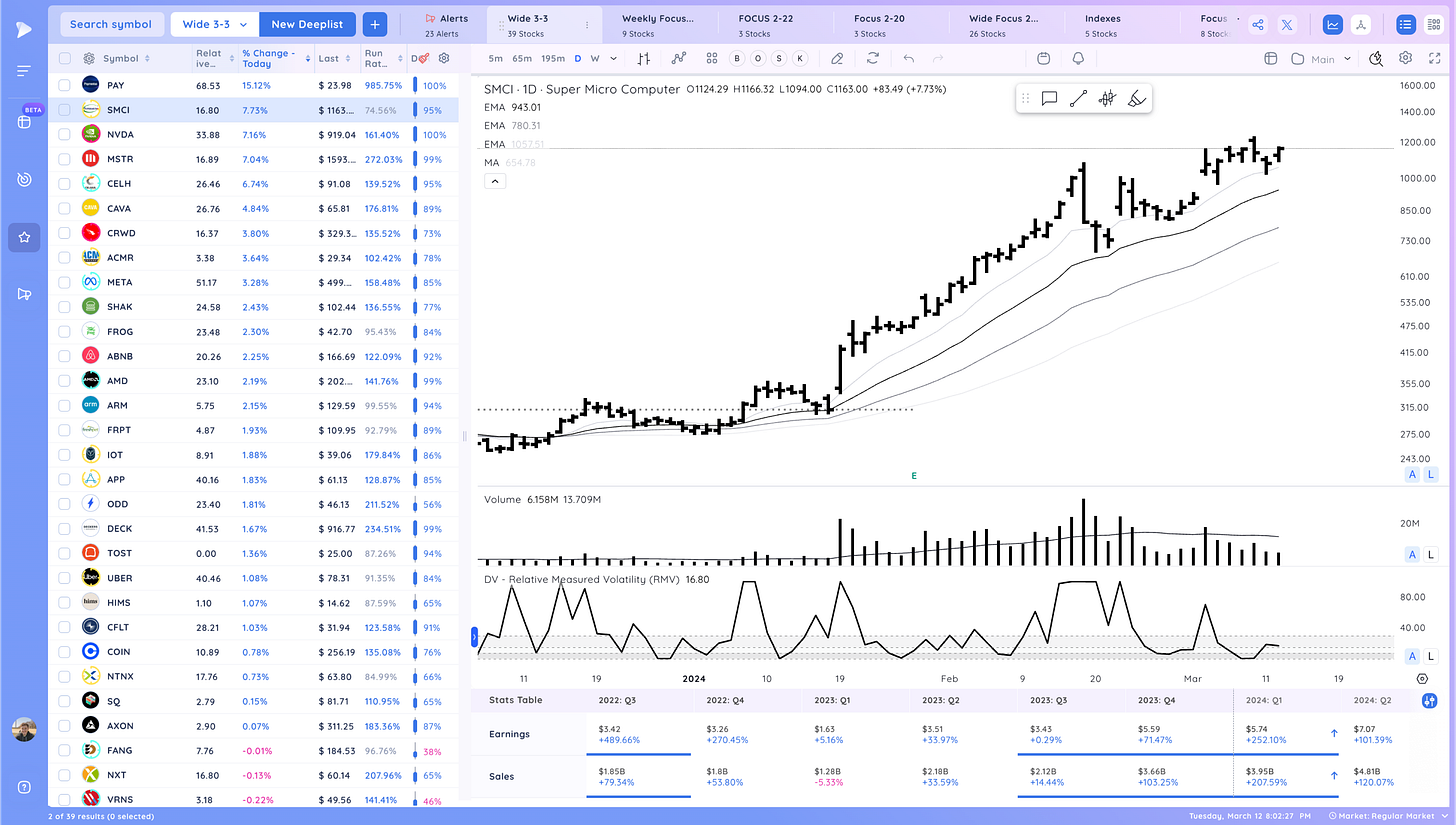Image resolution: width=1456 pixels, height=825 pixels.
Task: Open the Wide 3-3 deeplist dropdown
Action: pyautogui.click(x=214, y=25)
